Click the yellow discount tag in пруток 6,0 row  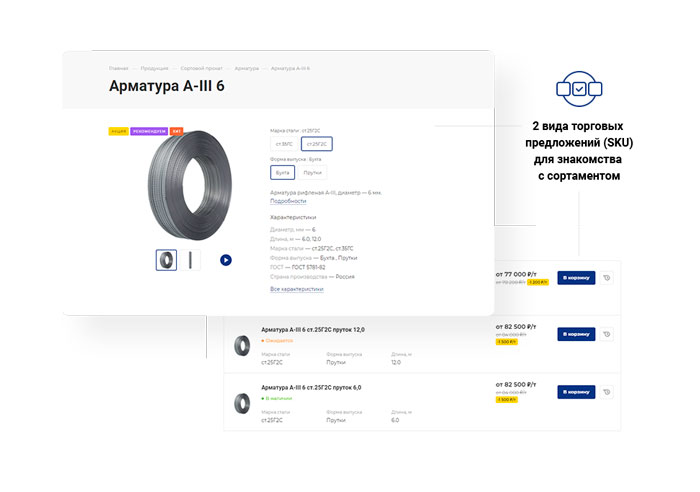coord(507,400)
